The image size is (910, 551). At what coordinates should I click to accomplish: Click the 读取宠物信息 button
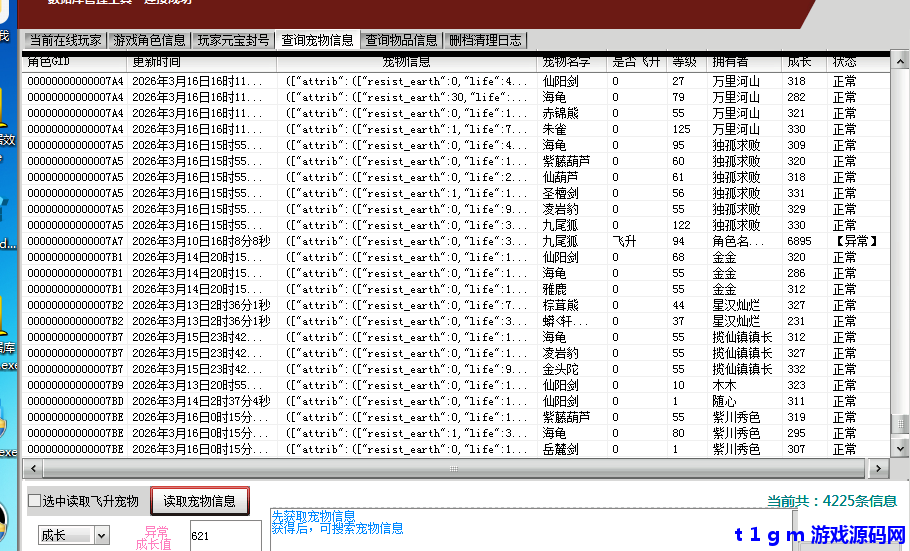[199, 501]
